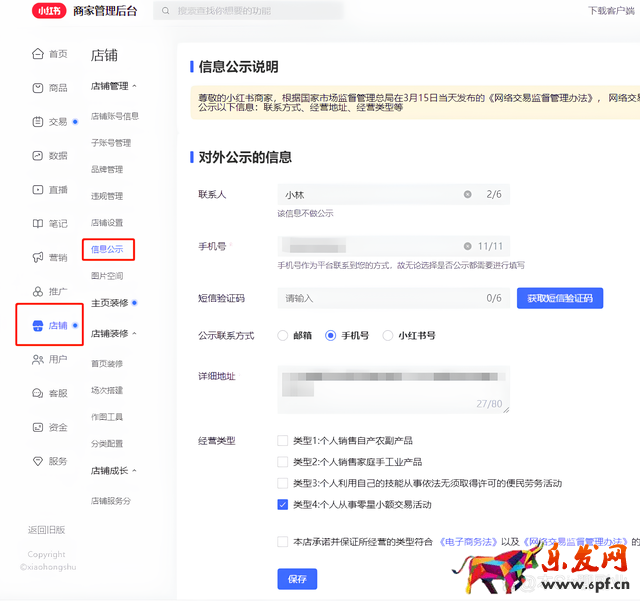Select the 邮箱 radio button

(x=283, y=336)
